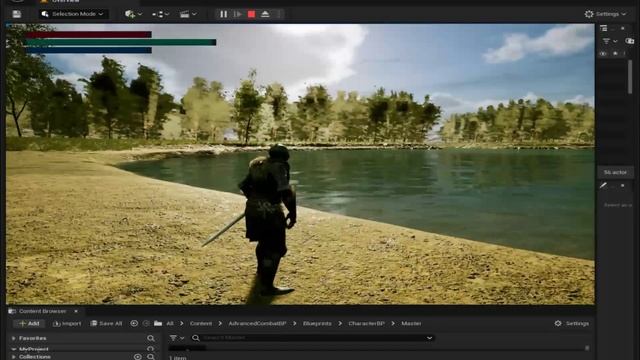The image size is (640, 360).
Task: Go back in Content Browser history
Action: point(134,323)
